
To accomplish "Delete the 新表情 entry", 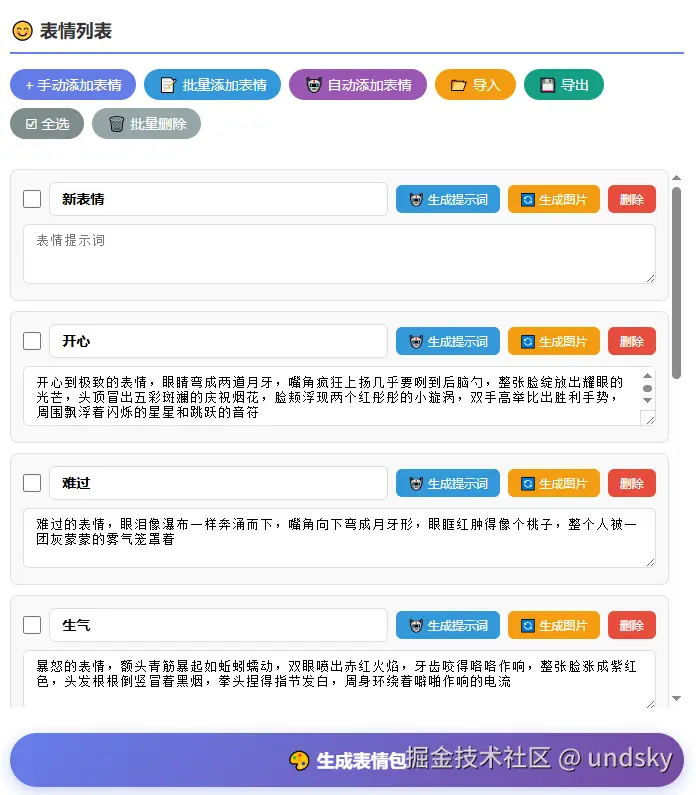I will [x=632, y=199].
